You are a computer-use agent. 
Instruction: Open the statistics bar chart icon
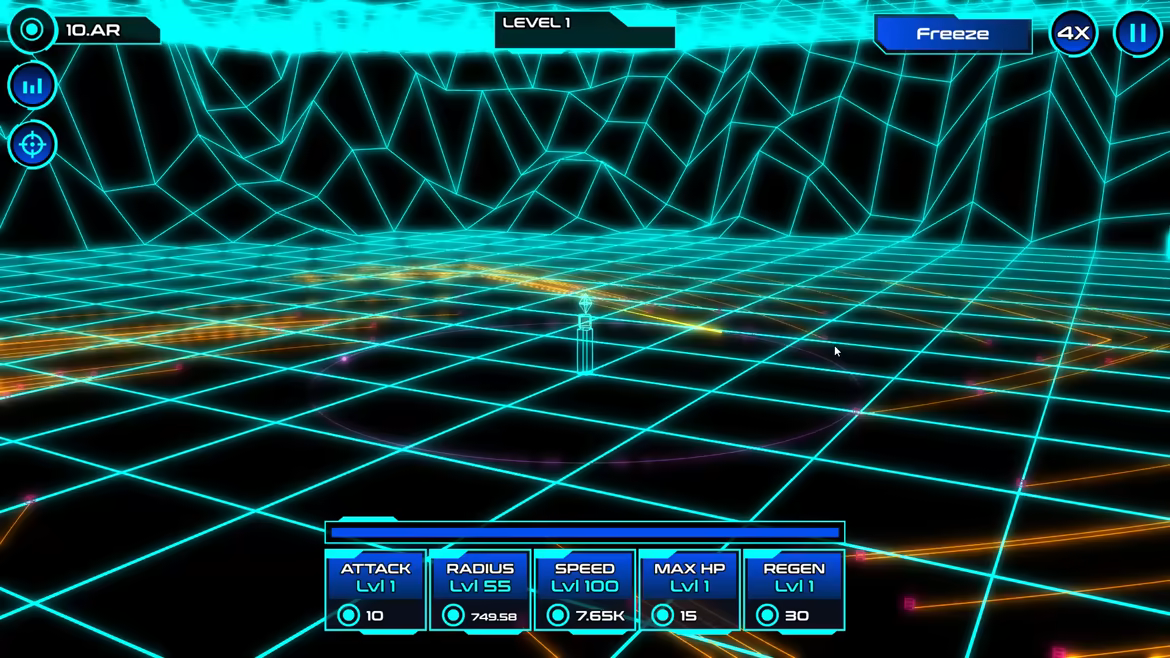[x=32, y=87]
